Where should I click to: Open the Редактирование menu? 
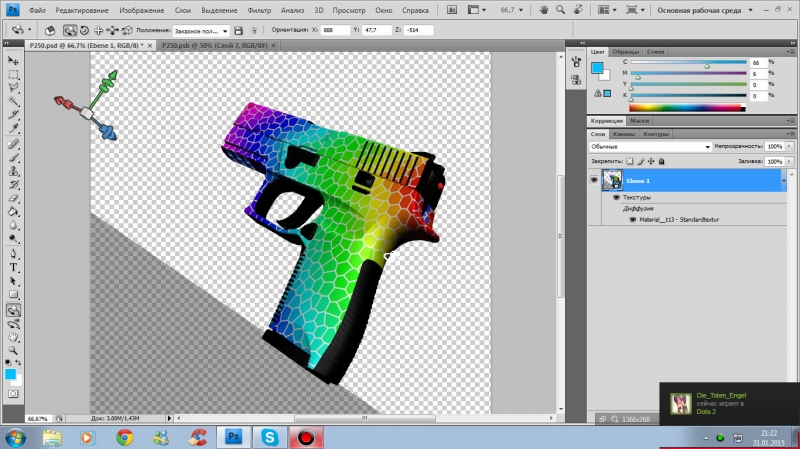click(x=82, y=10)
